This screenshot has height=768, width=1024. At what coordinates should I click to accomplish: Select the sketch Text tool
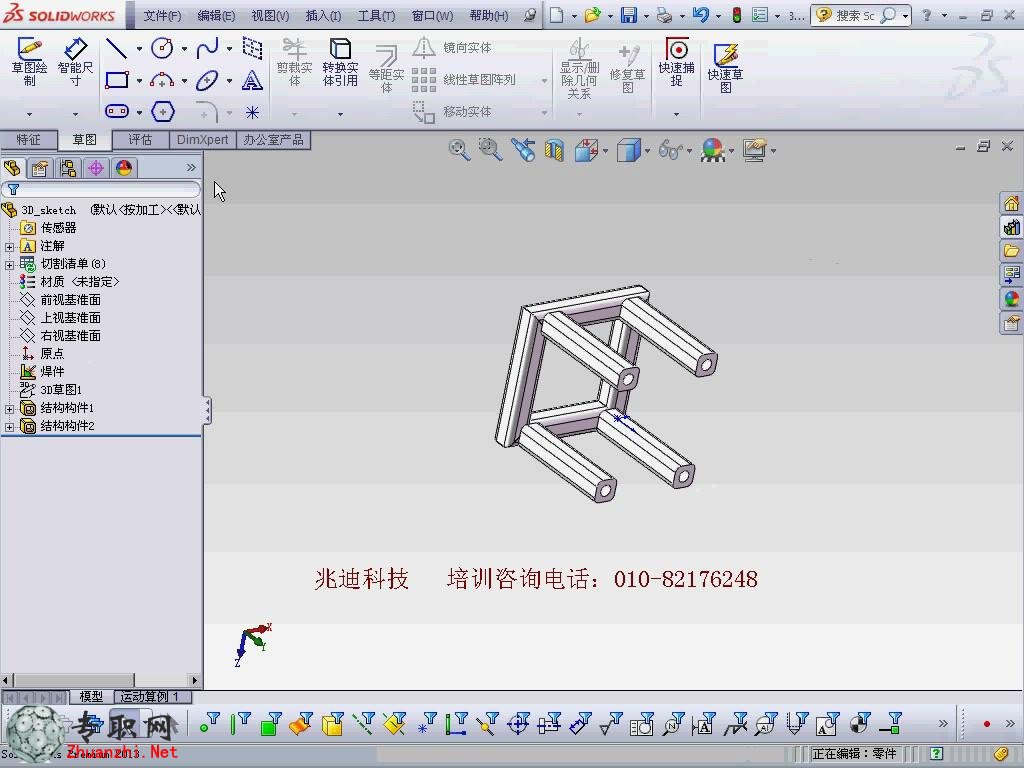tap(252, 80)
